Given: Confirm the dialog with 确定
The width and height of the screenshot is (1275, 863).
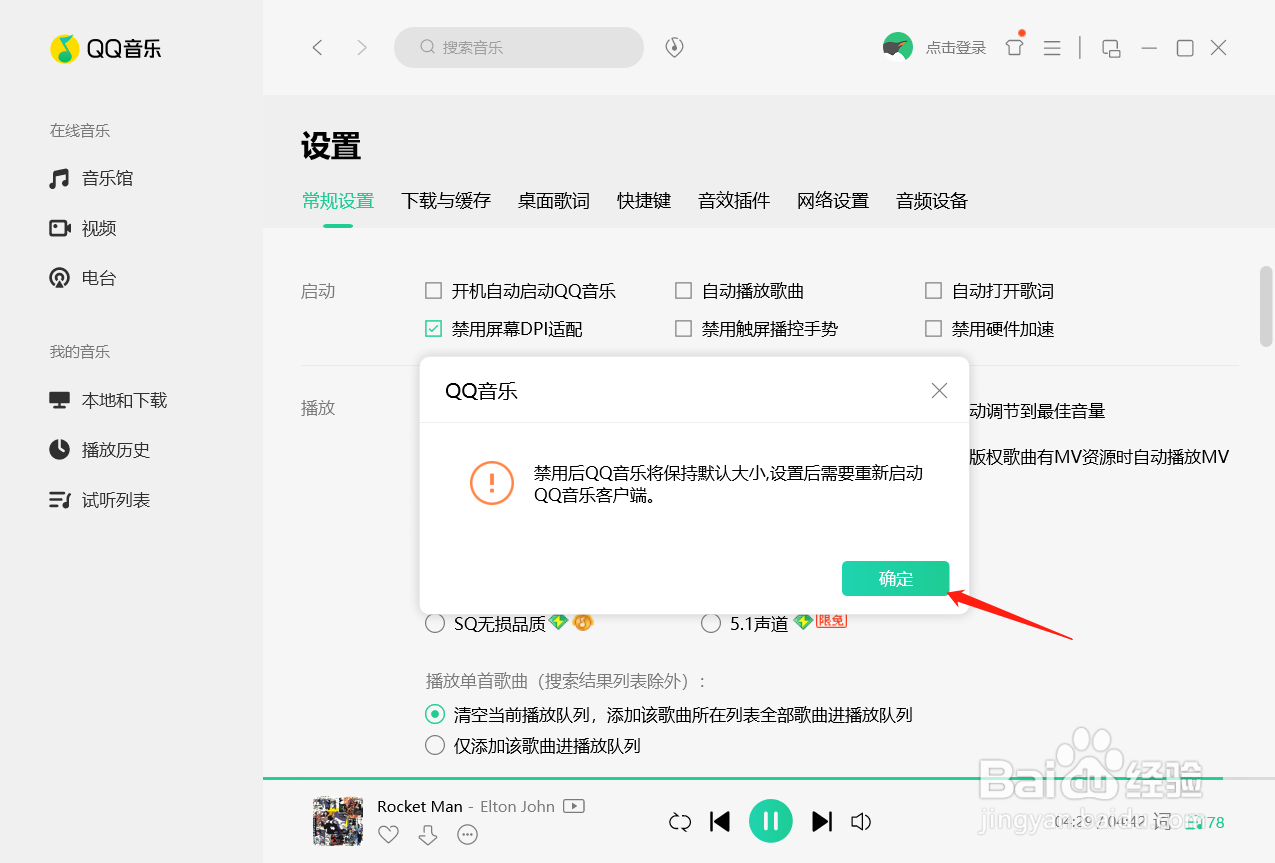Looking at the screenshot, I should pos(894,578).
